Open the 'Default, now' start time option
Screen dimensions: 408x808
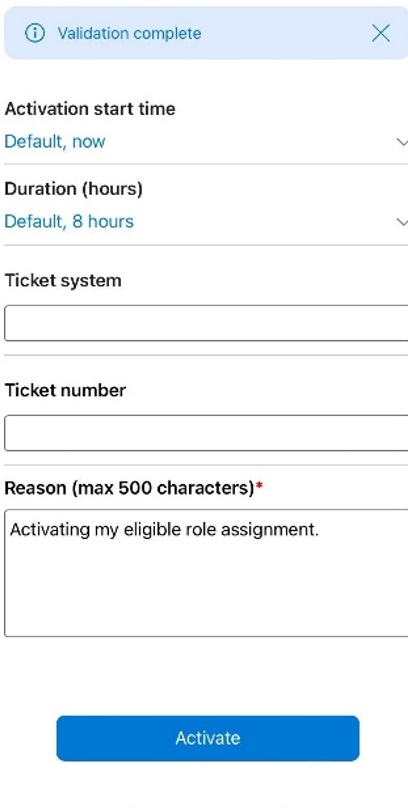[x=55, y=142]
